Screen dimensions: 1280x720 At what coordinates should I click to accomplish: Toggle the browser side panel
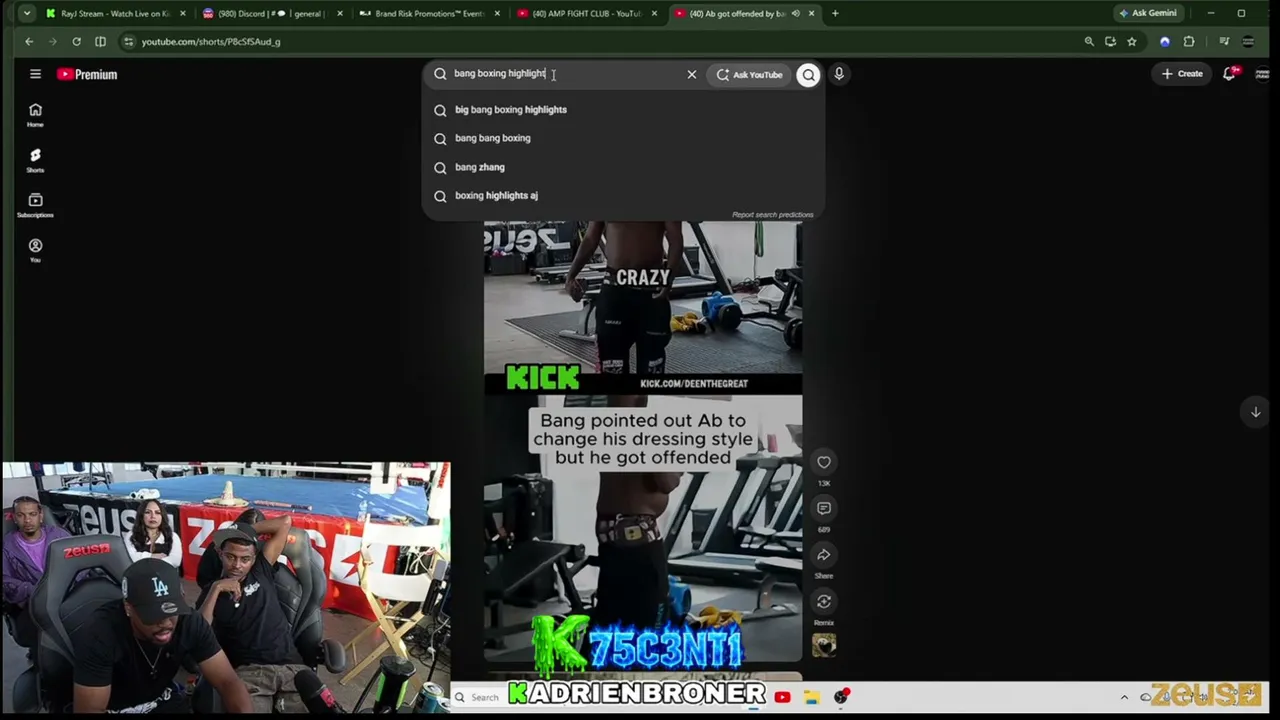pyautogui.click(x=100, y=41)
